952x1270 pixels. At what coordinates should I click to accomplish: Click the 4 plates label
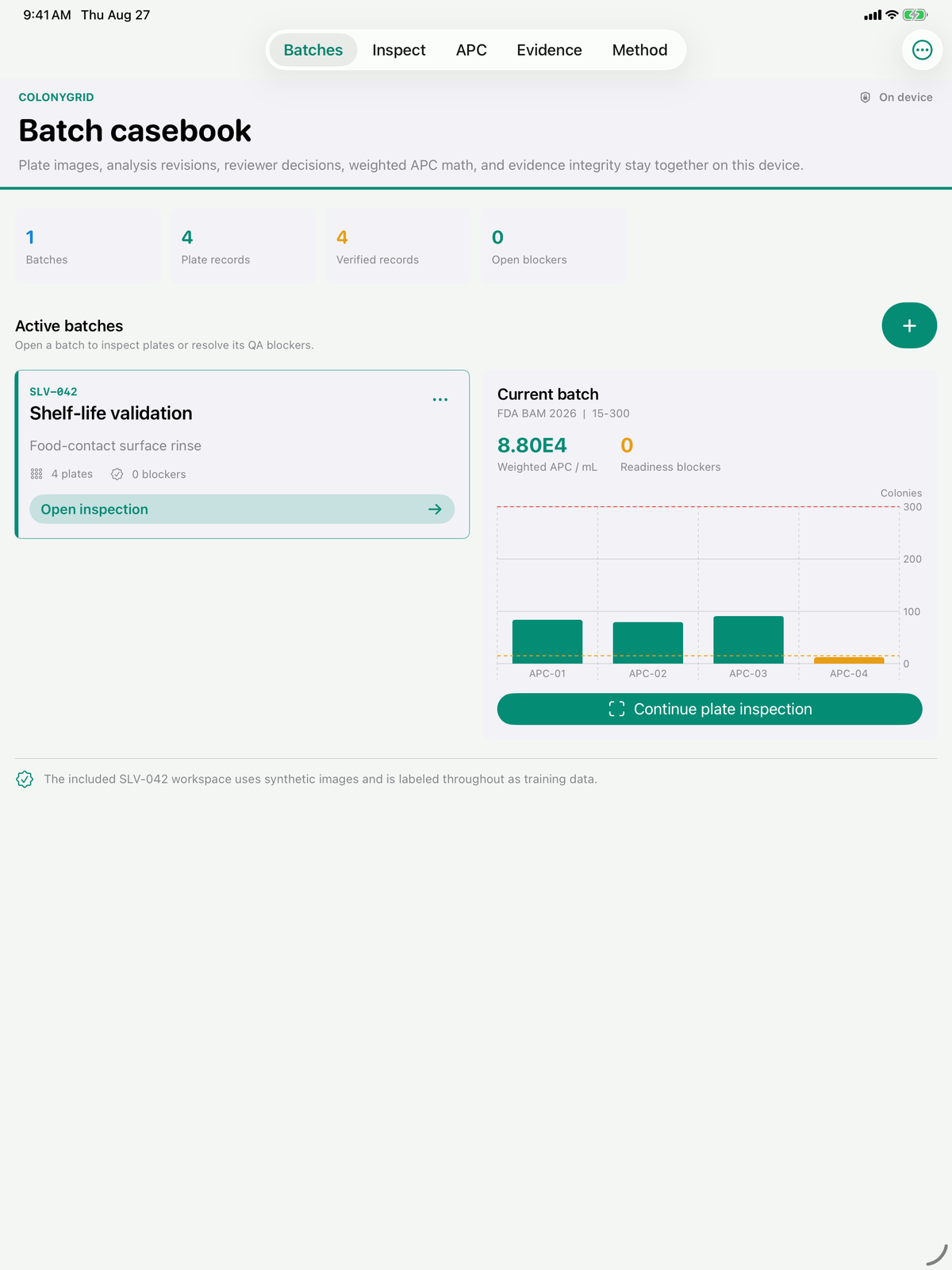(x=72, y=474)
